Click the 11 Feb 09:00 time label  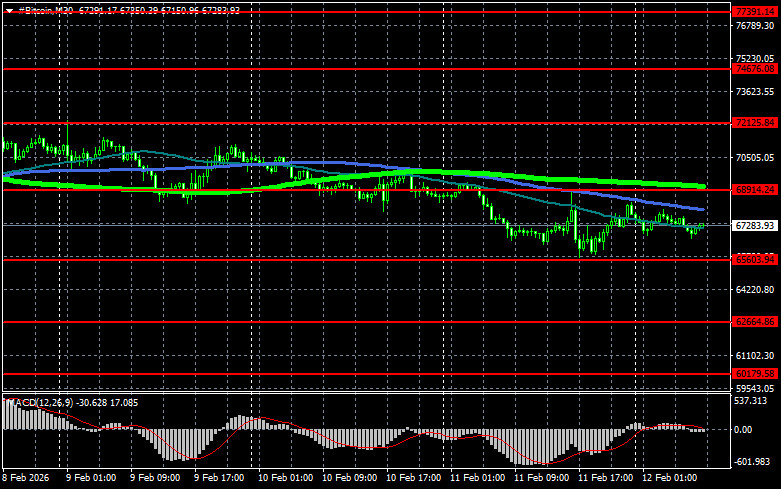click(x=541, y=478)
